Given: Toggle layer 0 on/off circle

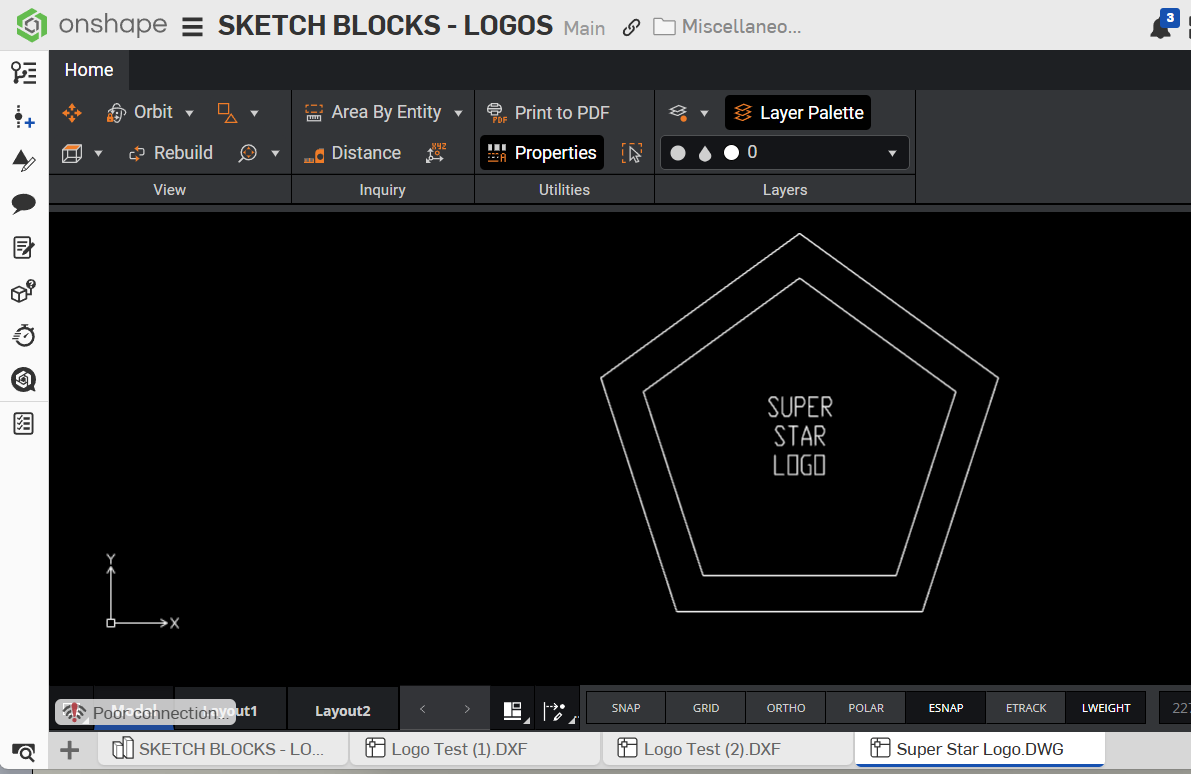Looking at the screenshot, I should click(678, 153).
